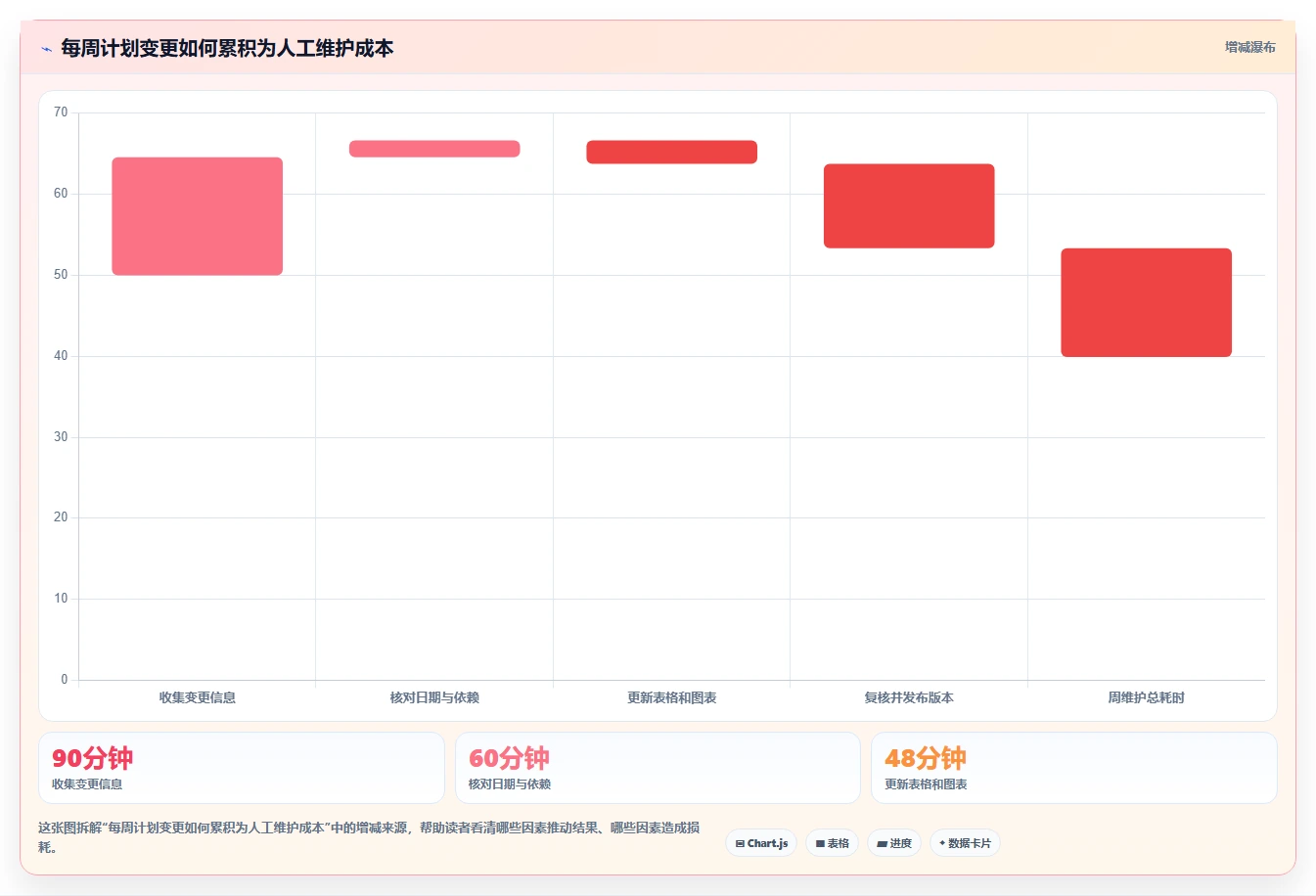Image resolution: width=1316 pixels, height=896 pixels.
Task: Click the 收集变更信息 caption in the 90分钟 card
Action: tap(87, 784)
